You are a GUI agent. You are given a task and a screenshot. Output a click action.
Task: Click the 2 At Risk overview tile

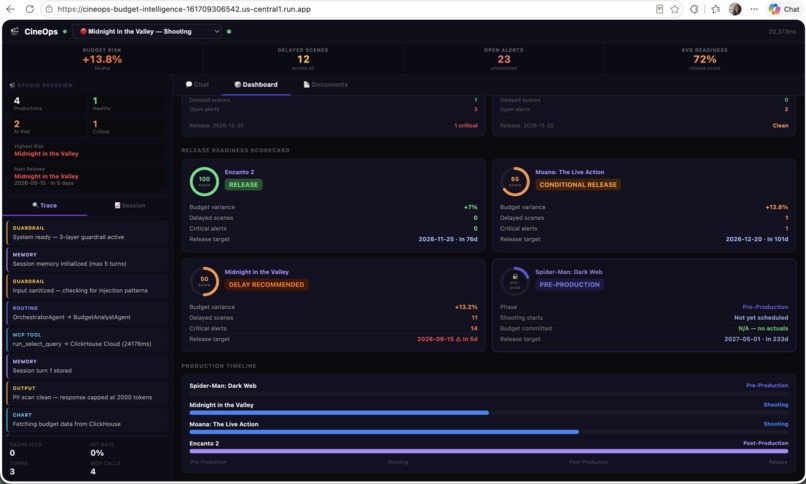coord(47,127)
